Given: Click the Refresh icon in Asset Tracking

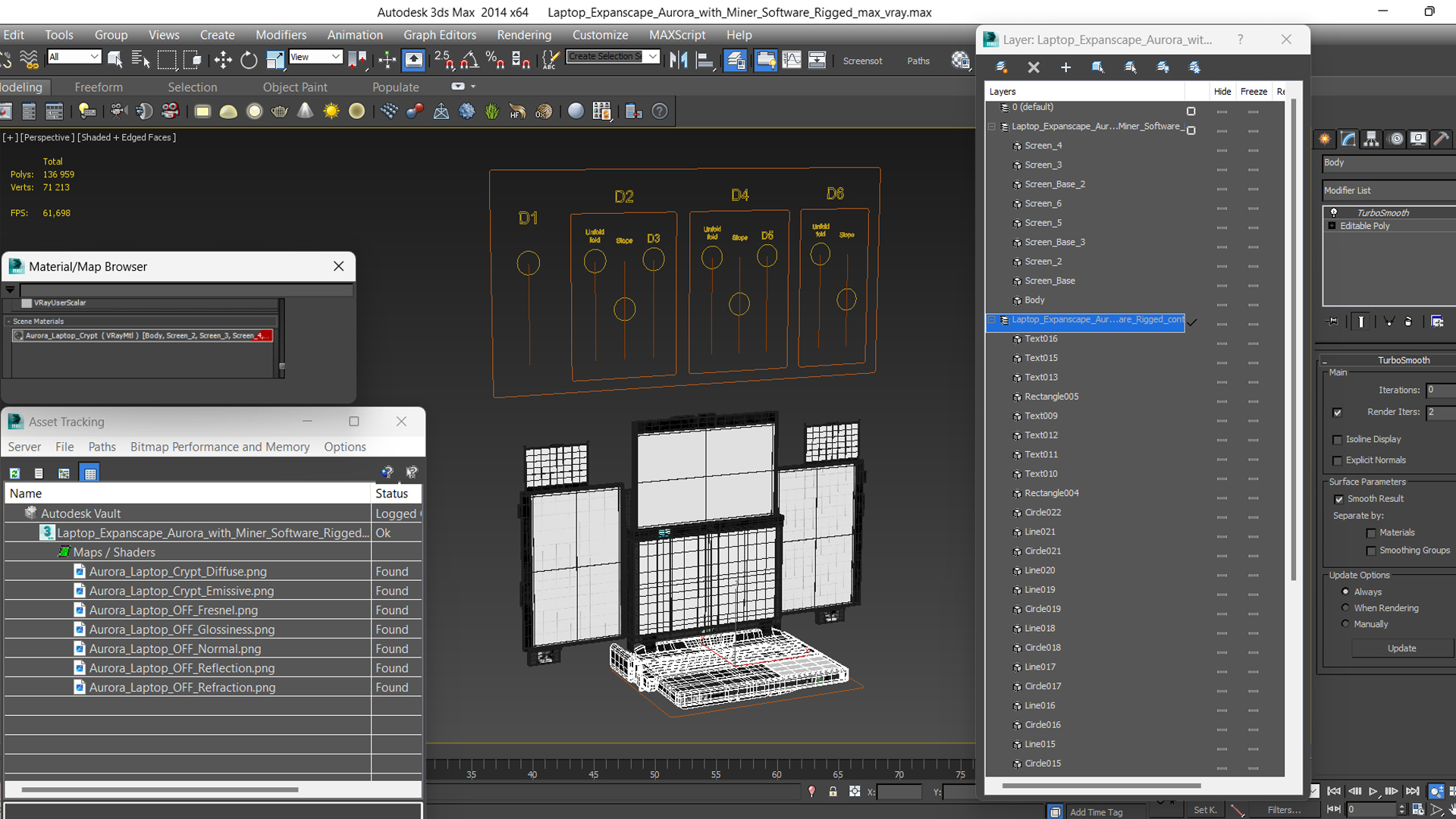Looking at the screenshot, I should tap(14, 473).
